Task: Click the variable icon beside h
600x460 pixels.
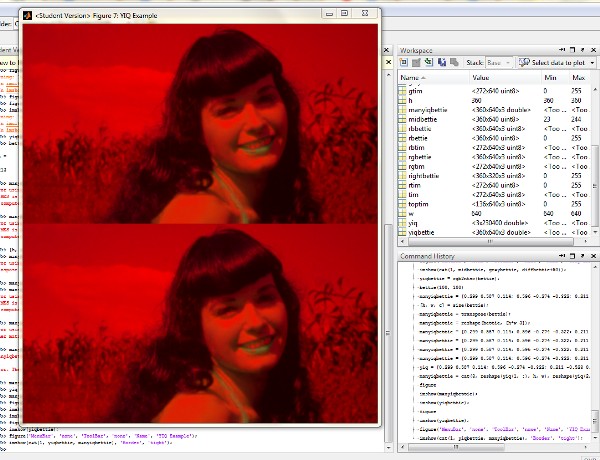Action: 402,100
